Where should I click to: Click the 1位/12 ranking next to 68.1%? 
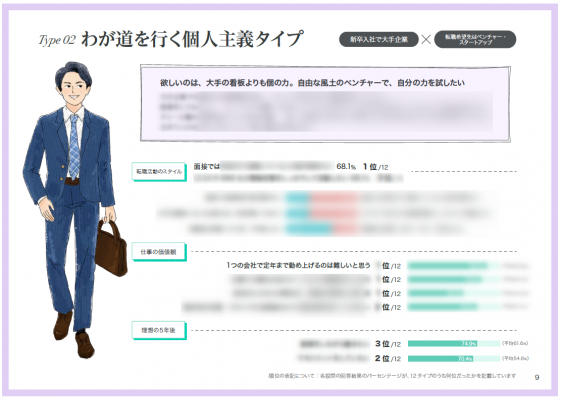376,167
